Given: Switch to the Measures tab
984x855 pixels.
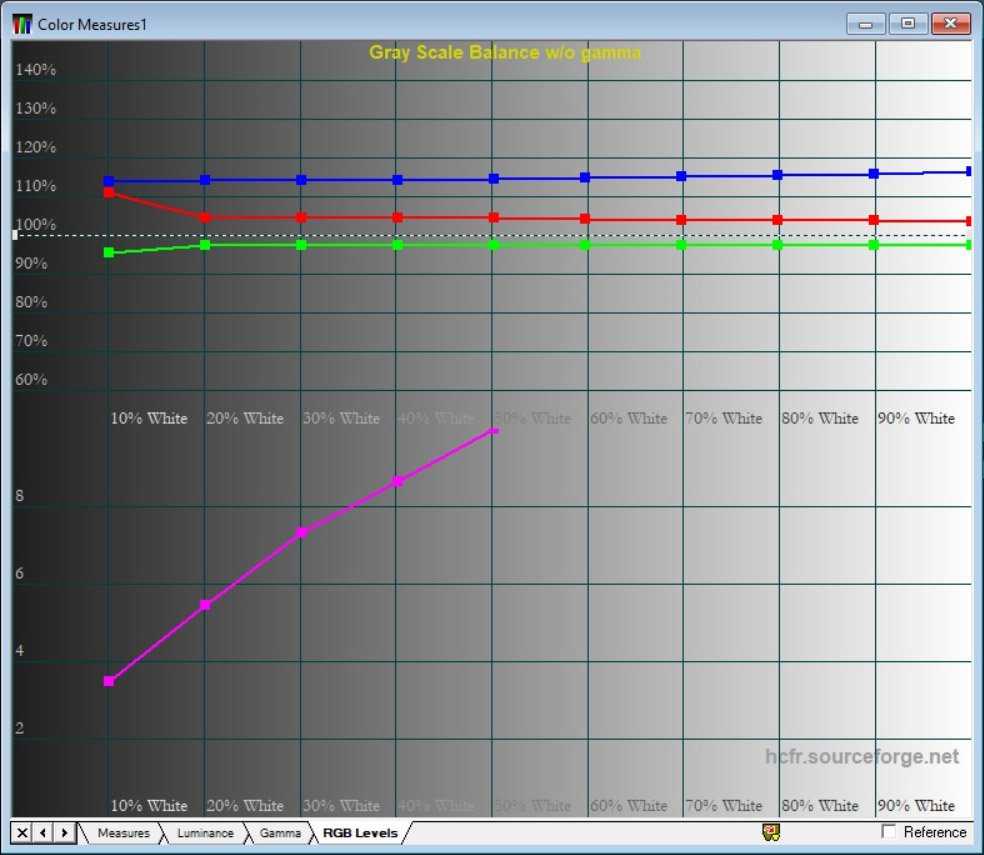Looking at the screenshot, I should 123,832.
